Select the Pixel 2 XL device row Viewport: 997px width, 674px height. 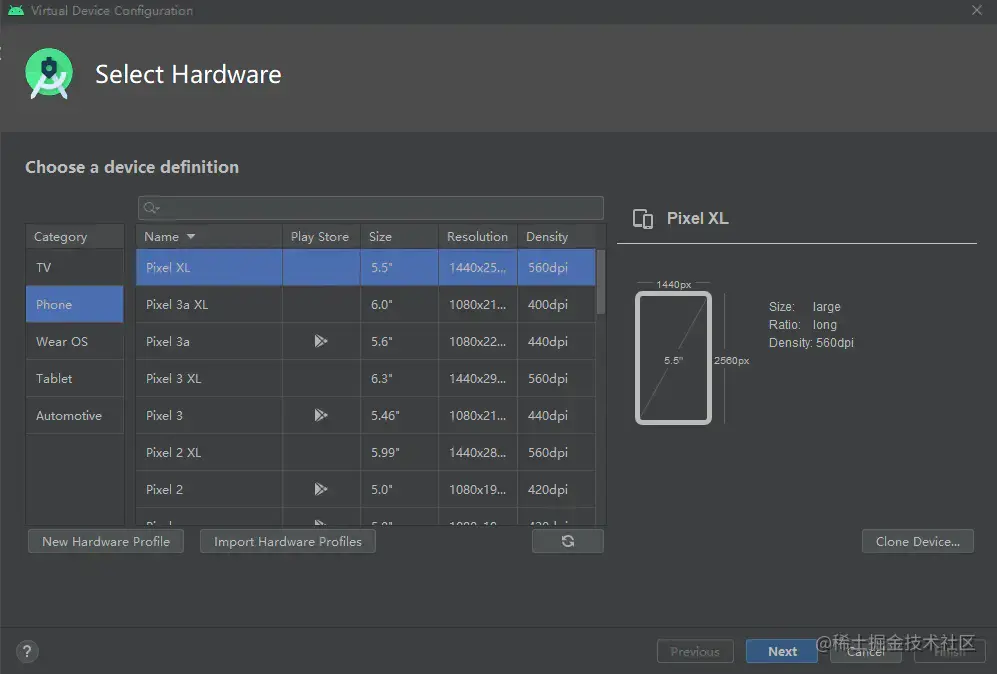pyautogui.click(x=366, y=452)
